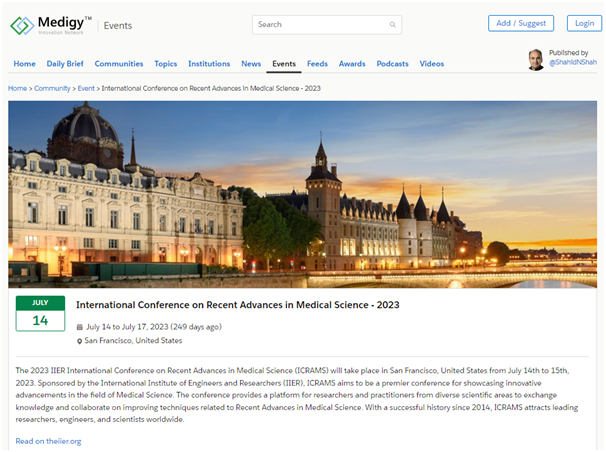Open the @ShahidNShah publisher link
Screen dimensions: 606x452
[573, 62]
